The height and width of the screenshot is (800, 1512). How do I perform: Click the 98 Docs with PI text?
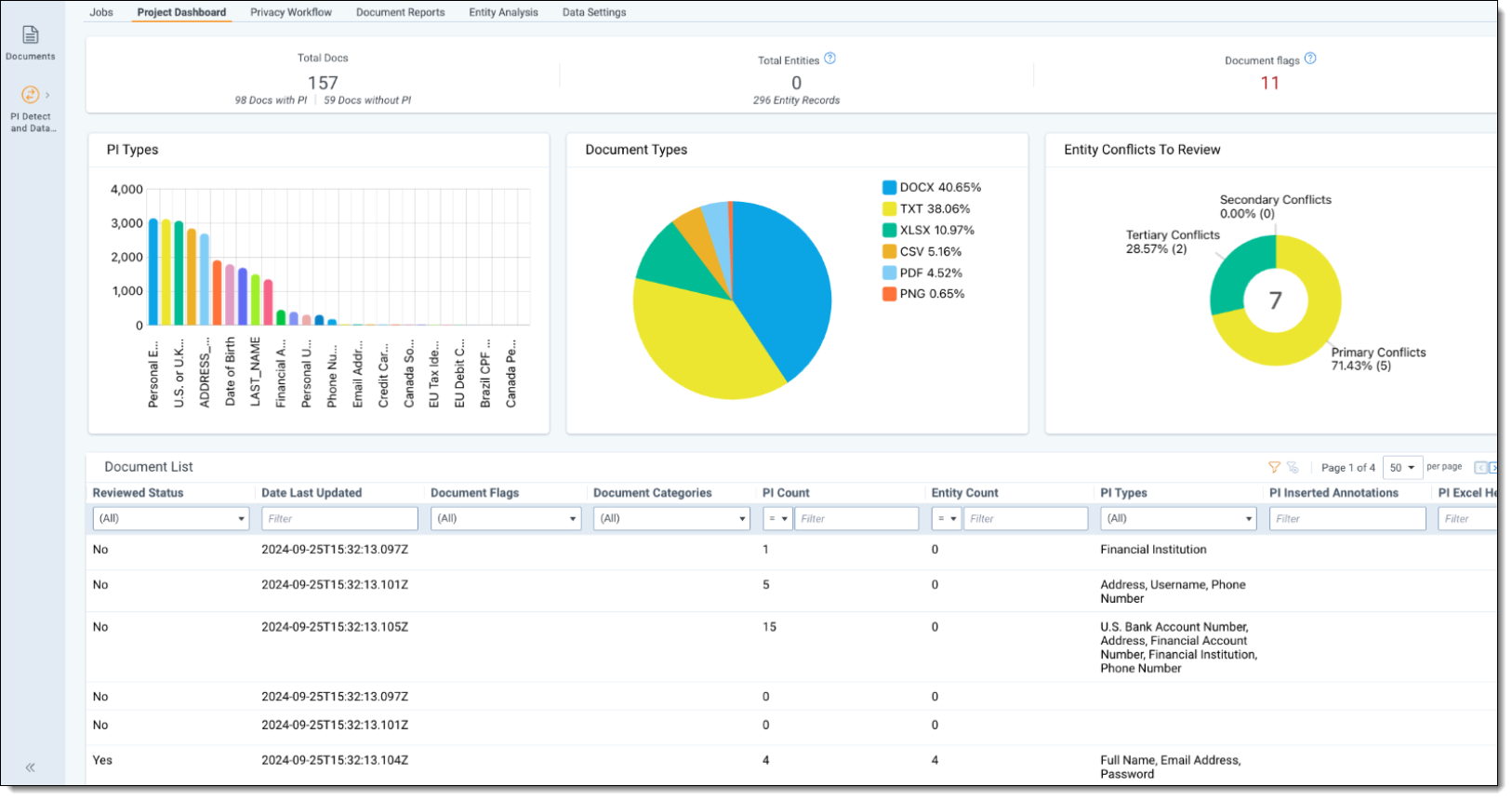pyautogui.click(x=271, y=100)
